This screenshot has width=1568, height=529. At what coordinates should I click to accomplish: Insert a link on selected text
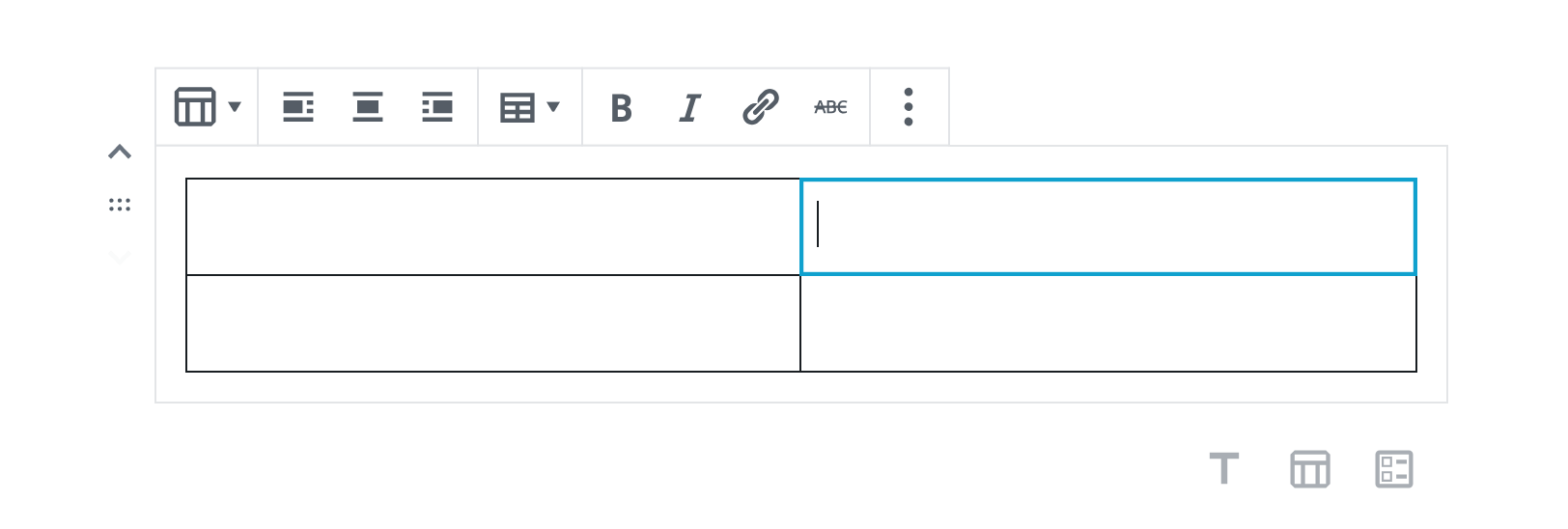(x=760, y=107)
